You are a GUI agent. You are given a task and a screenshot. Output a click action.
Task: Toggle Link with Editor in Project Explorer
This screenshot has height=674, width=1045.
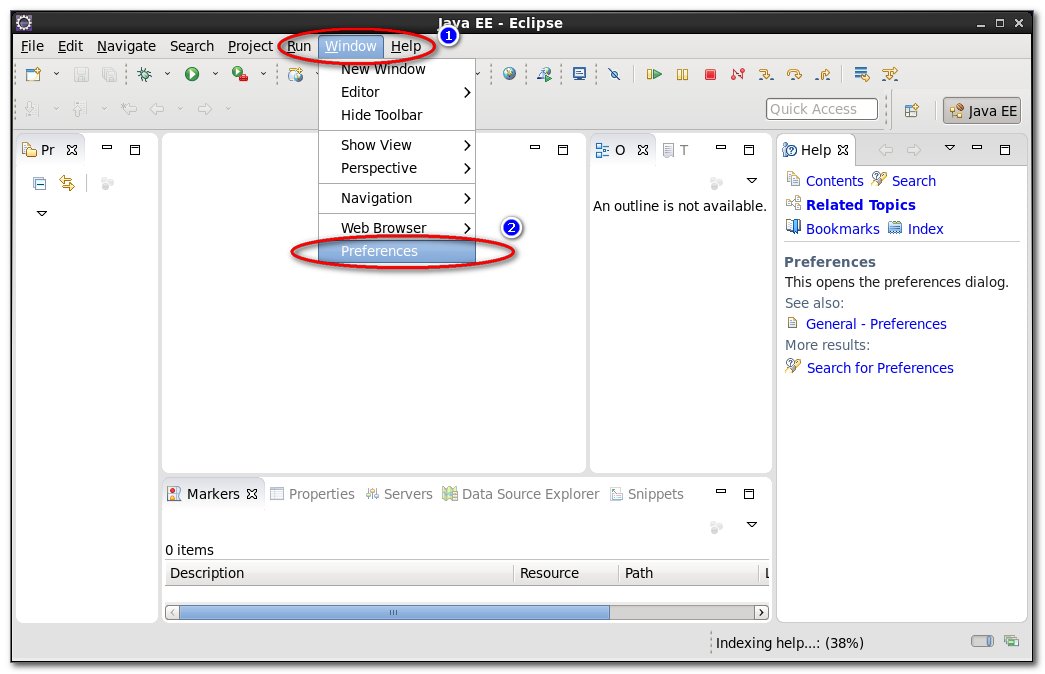point(67,183)
